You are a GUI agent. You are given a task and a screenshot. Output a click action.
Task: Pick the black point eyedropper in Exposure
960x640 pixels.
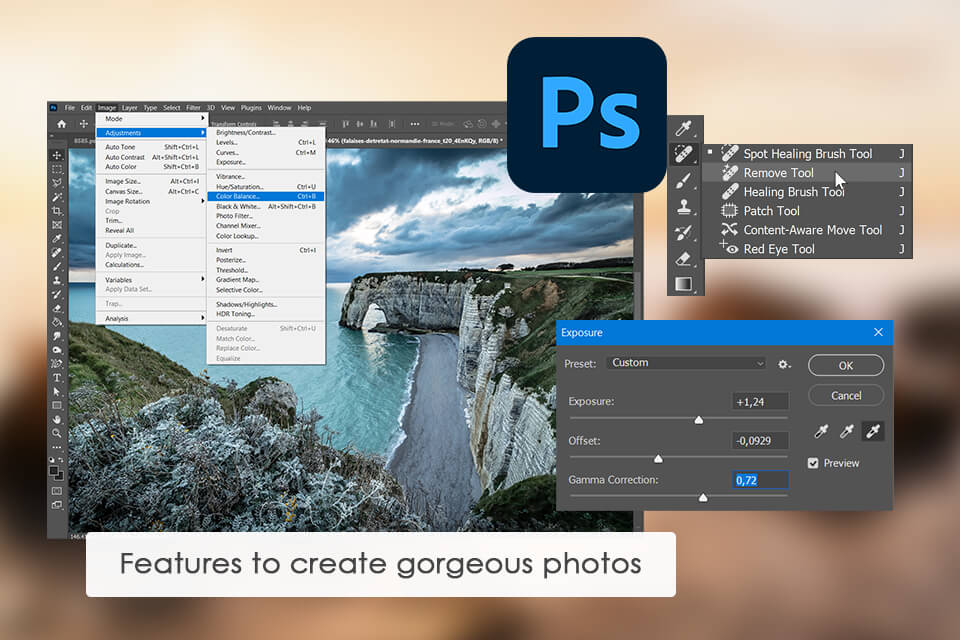pyautogui.click(x=821, y=431)
